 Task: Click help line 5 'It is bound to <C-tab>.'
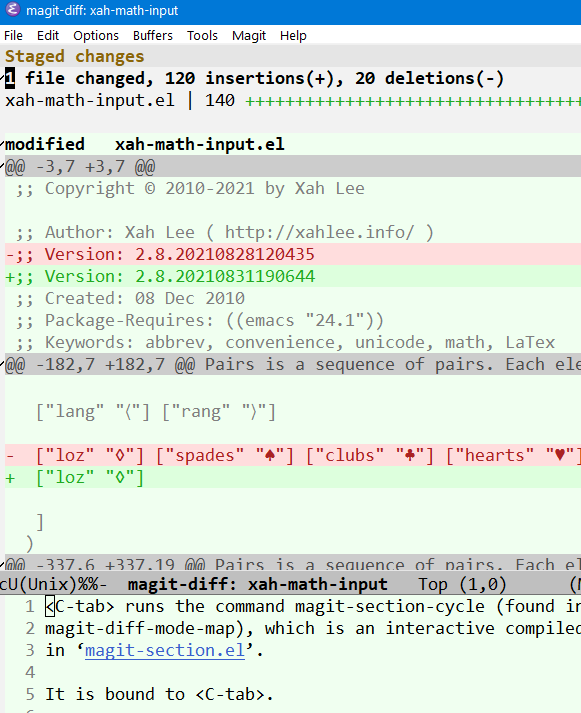pyautogui.click(x=159, y=694)
